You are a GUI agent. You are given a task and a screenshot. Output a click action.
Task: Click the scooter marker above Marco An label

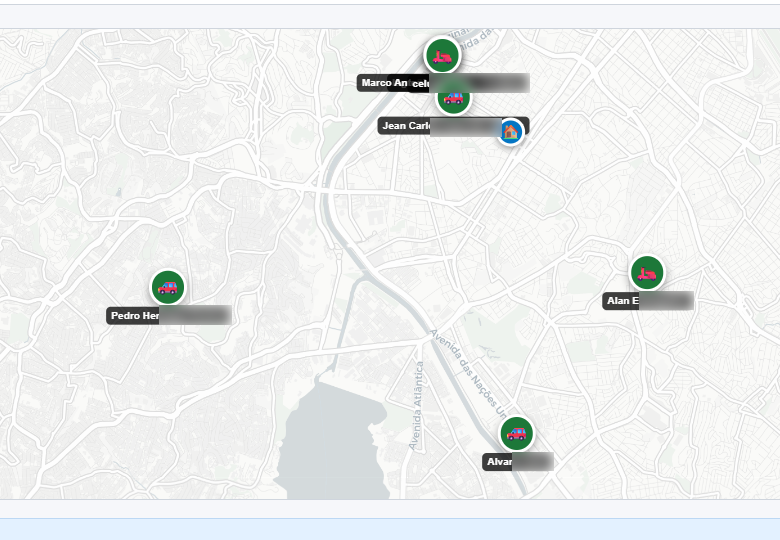pyautogui.click(x=442, y=55)
